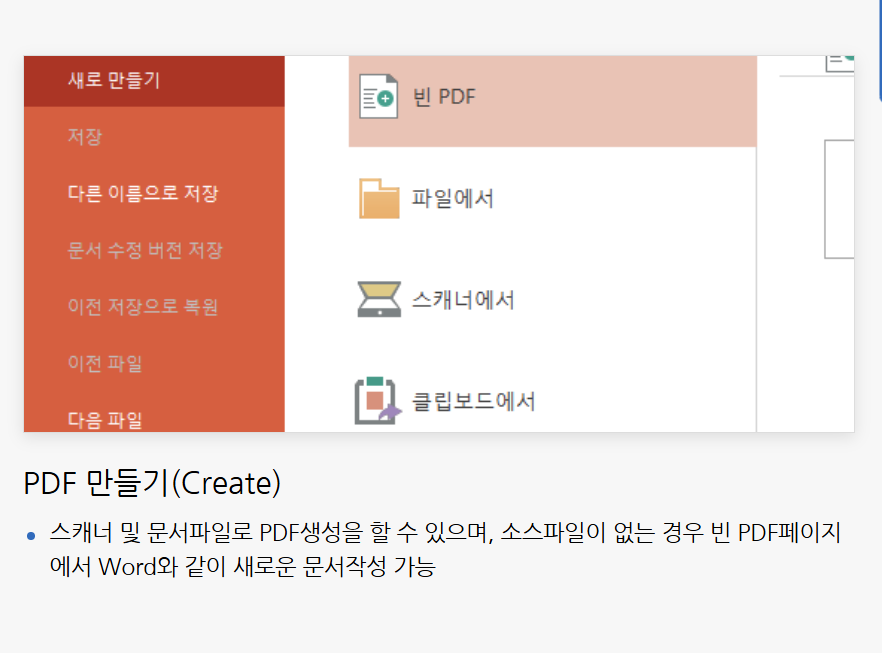The image size is (882, 653).
Task: Click the clipboard icon
Action: coord(378,400)
